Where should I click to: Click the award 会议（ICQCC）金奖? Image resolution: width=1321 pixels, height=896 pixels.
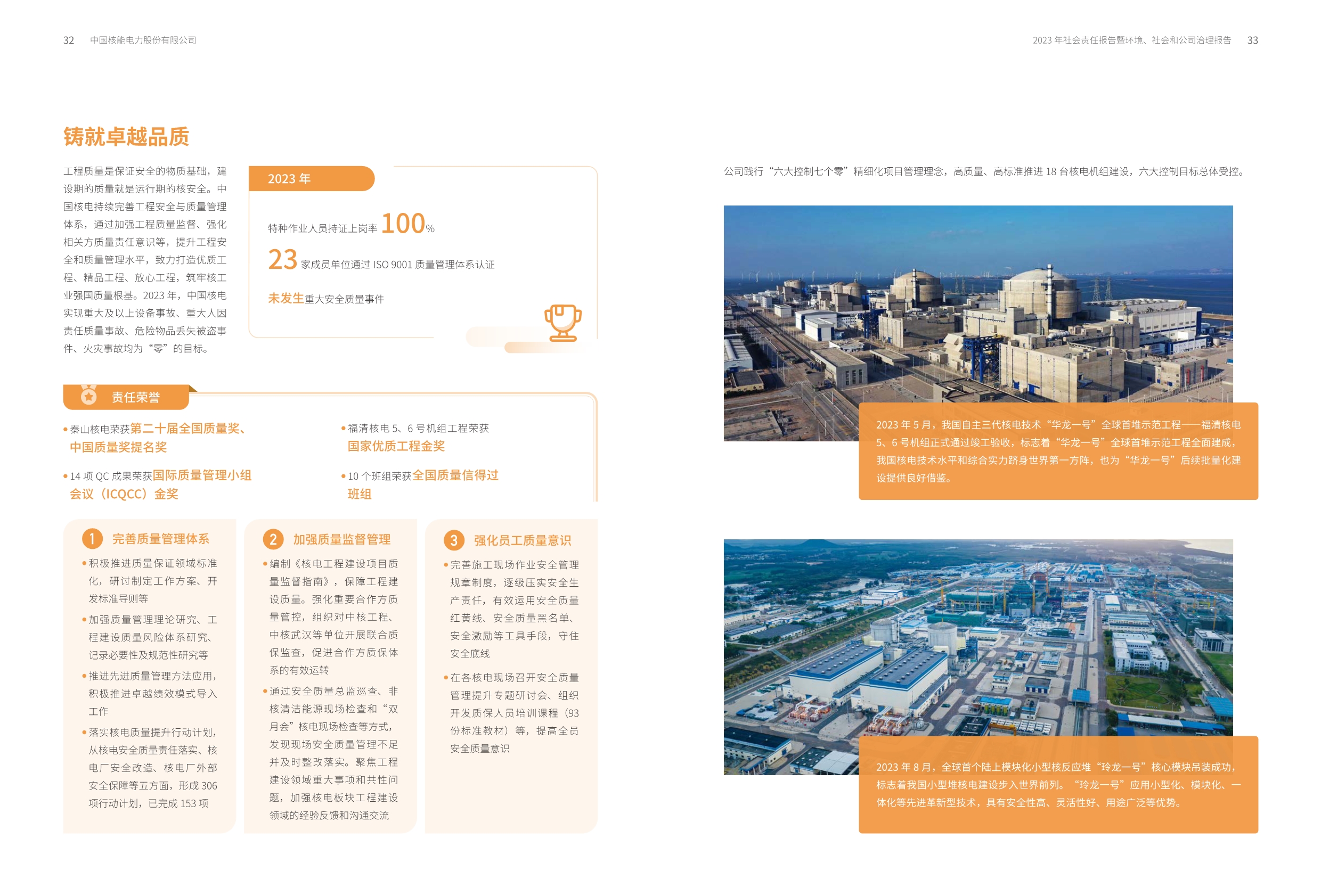click(124, 494)
